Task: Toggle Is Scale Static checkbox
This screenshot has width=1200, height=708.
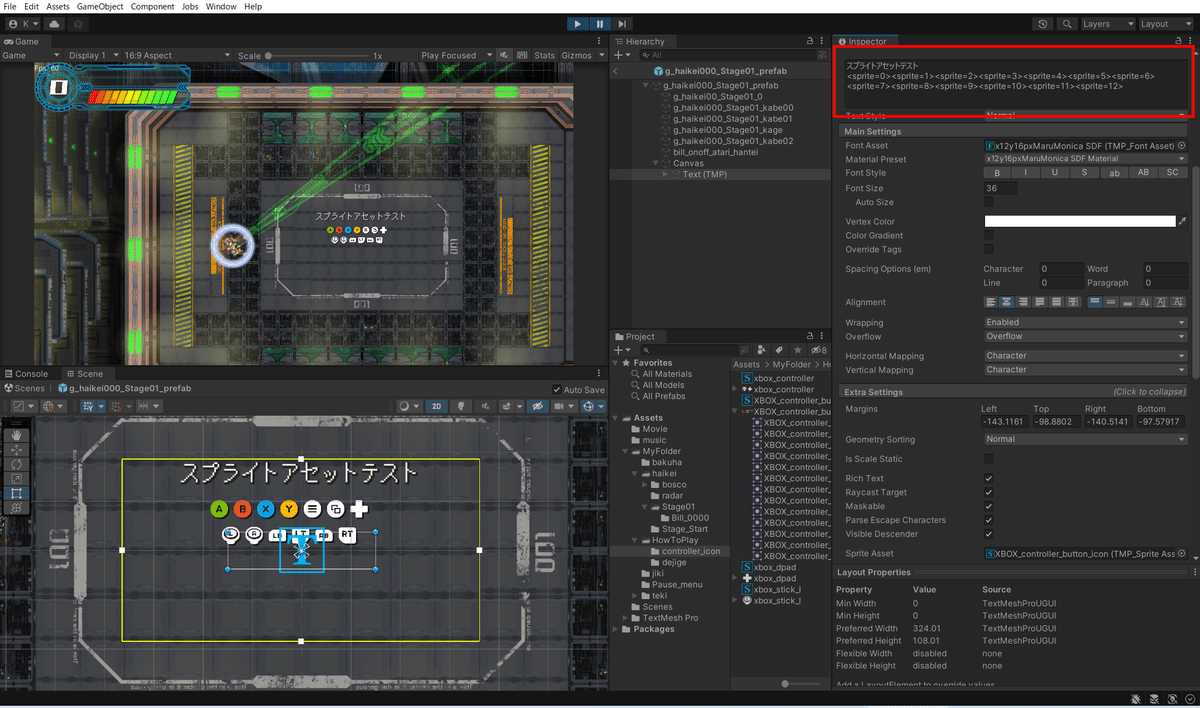Action: click(x=989, y=459)
